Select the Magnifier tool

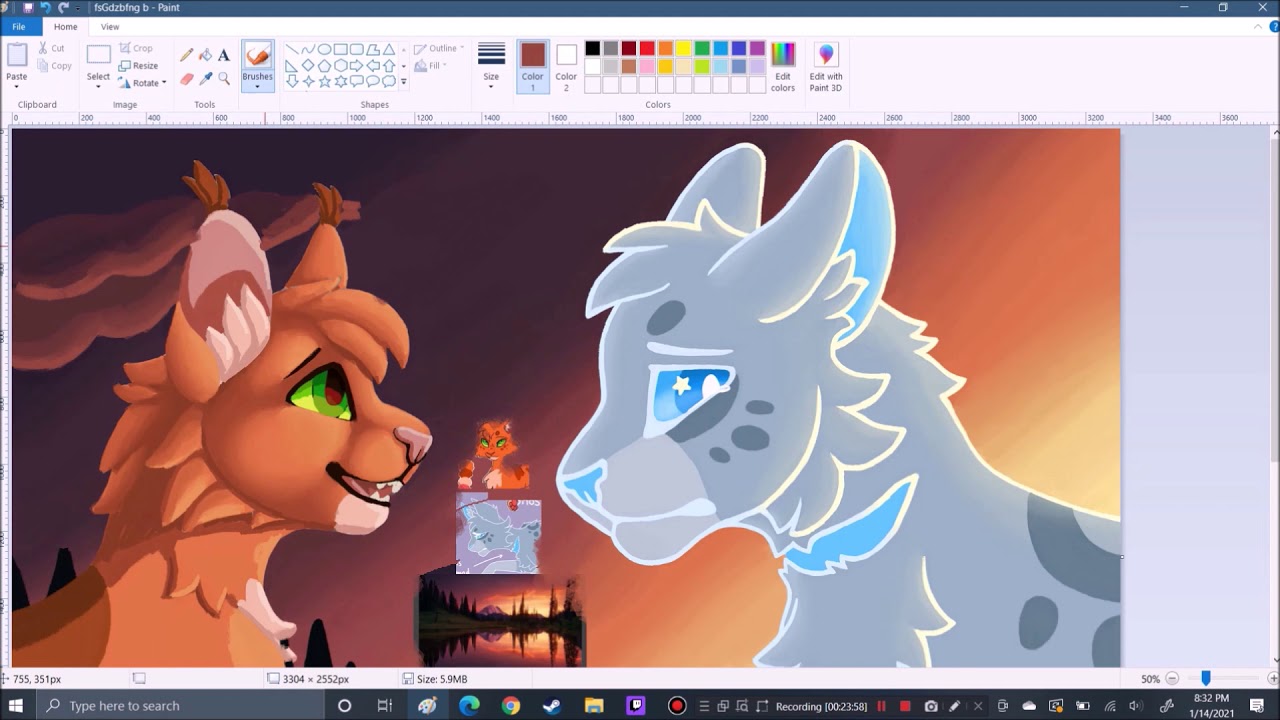[x=224, y=78]
